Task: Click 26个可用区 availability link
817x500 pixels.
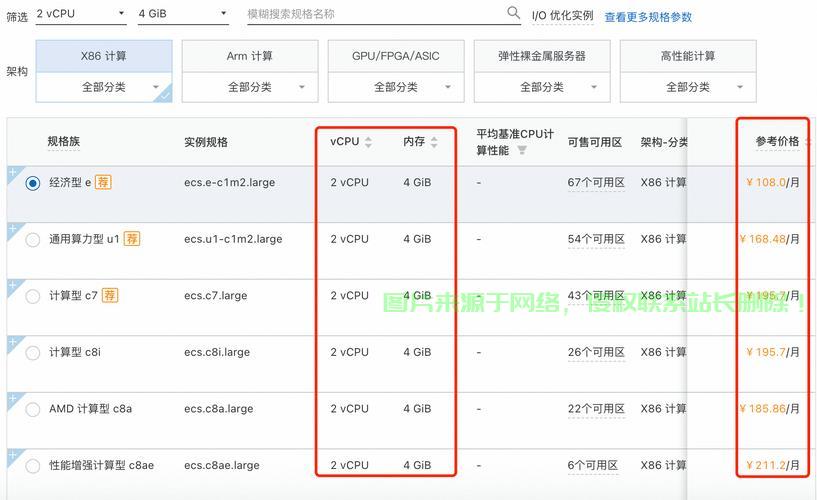Action: tap(596, 353)
